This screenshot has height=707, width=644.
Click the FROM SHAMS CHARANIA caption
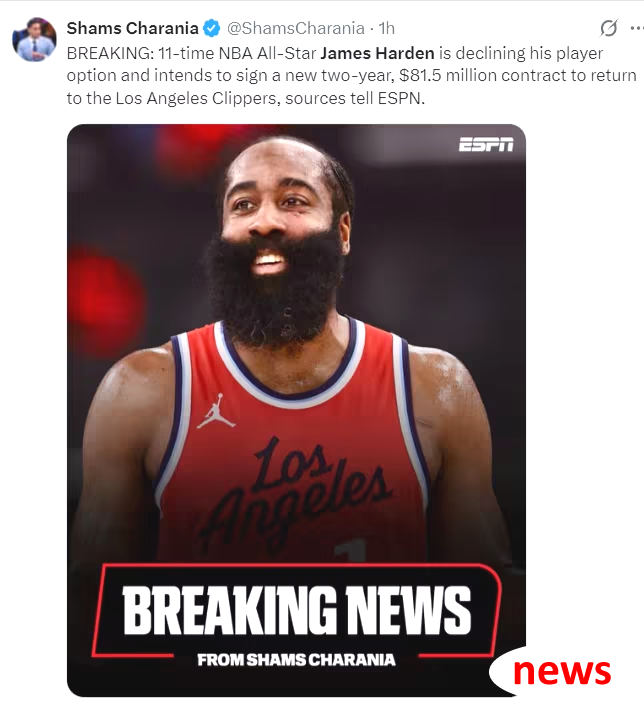pyautogui.click(x=296, y=660)
